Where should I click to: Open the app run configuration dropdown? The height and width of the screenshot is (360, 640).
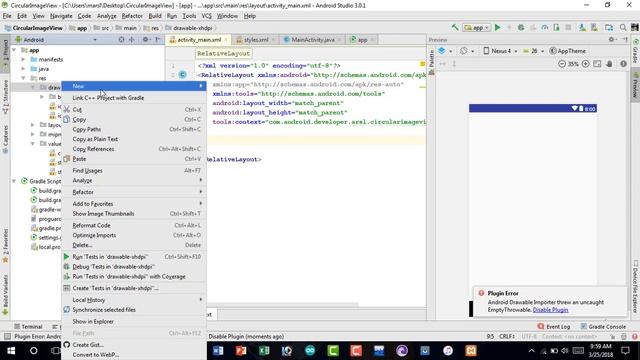(x=477, y=28)
